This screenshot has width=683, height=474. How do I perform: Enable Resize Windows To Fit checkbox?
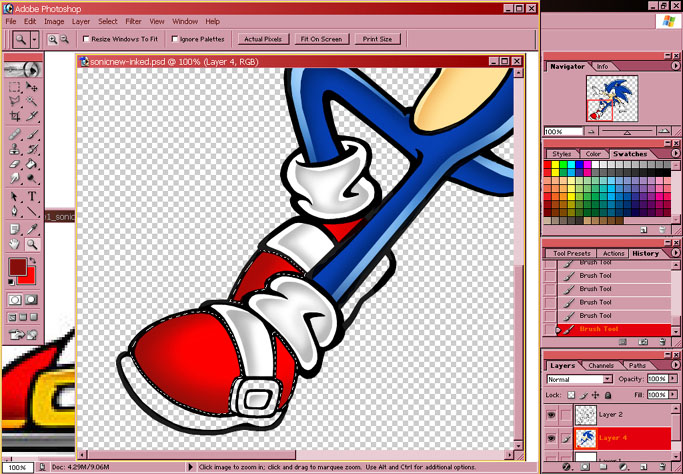click(86, 39)
